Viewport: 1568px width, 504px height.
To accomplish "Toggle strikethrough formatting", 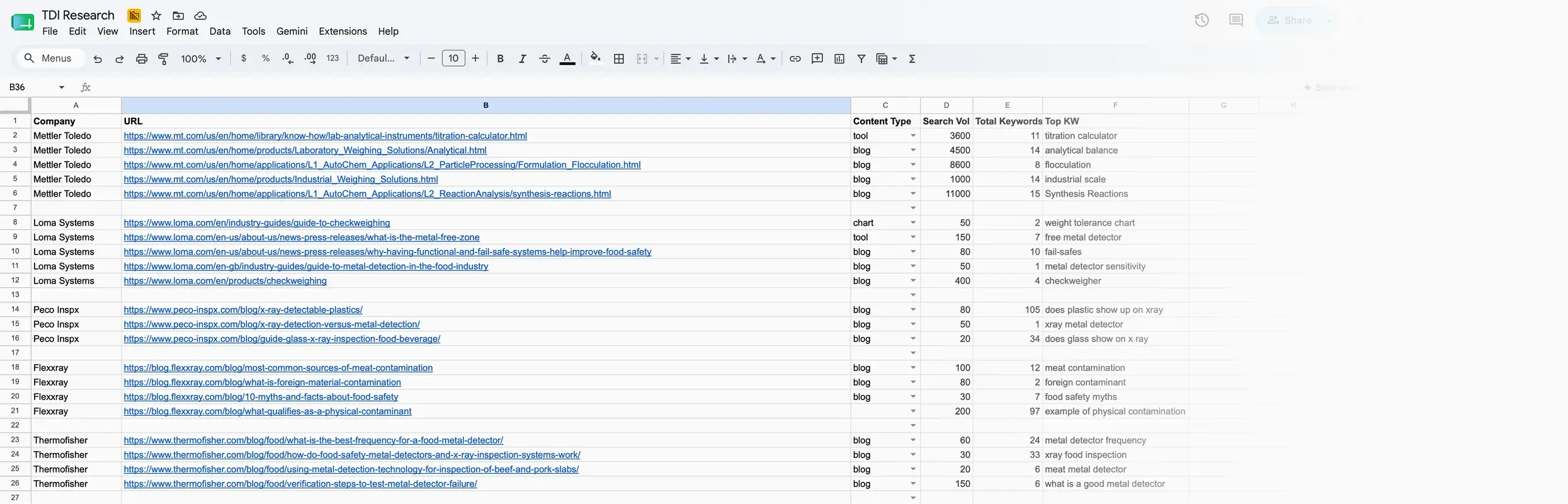I will click(x=545, y=59).
